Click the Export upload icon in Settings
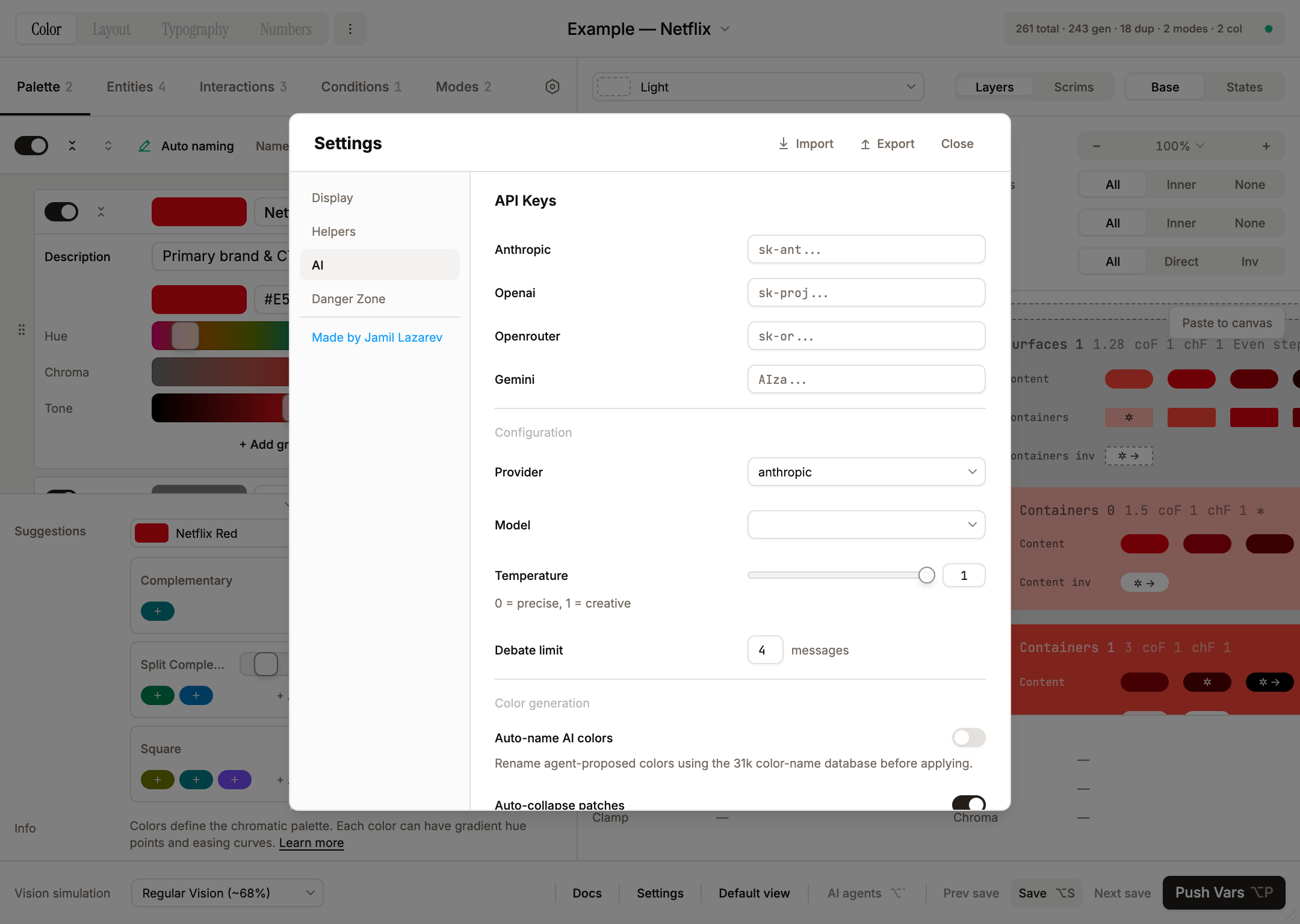The height and width of the screenshot is (924, 1300). pyautogui.click(x=865, y=144)
